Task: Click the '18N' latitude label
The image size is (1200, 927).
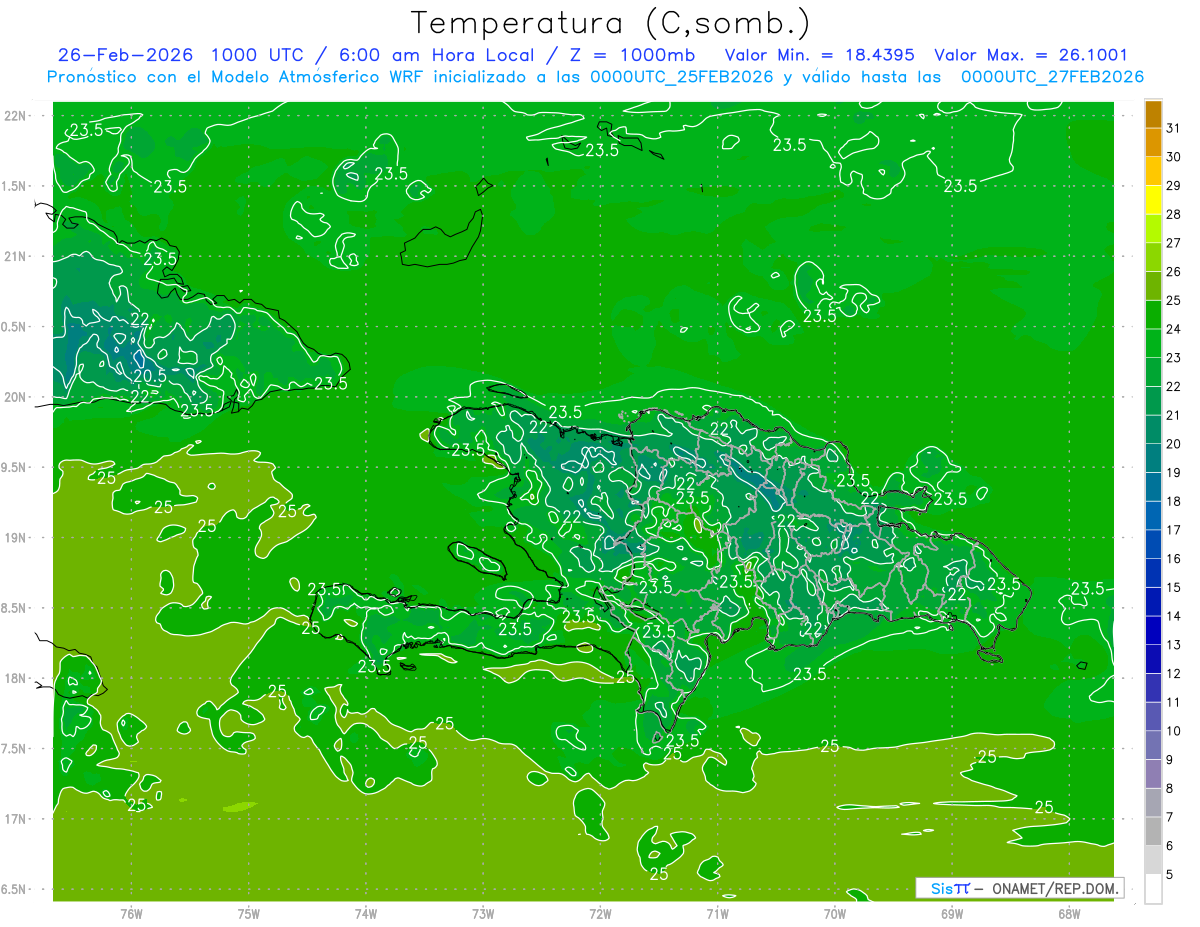Action: point(17,678)
